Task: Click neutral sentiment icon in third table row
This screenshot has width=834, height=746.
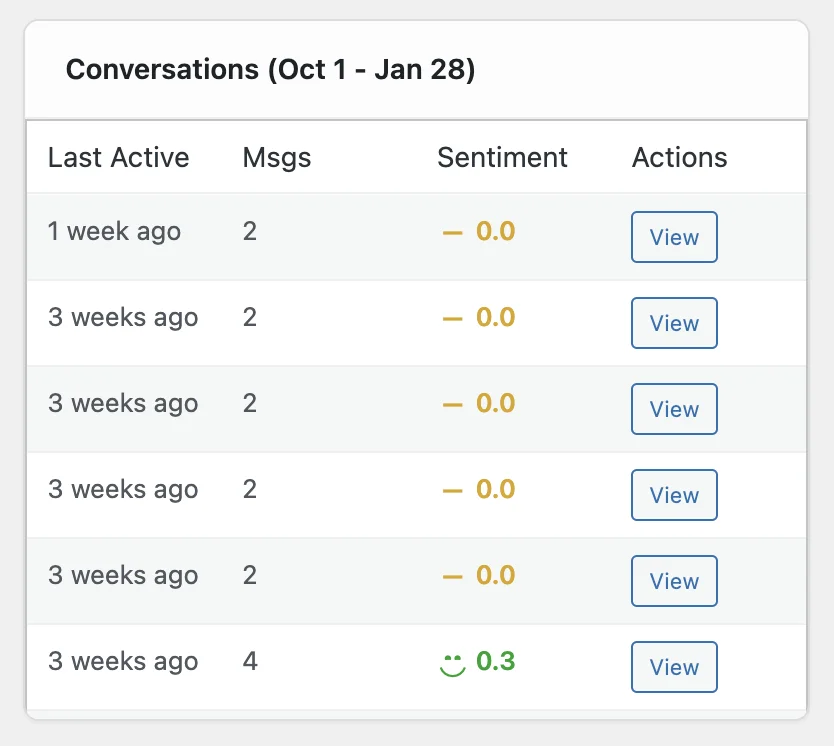Action: tap(453, 404)
